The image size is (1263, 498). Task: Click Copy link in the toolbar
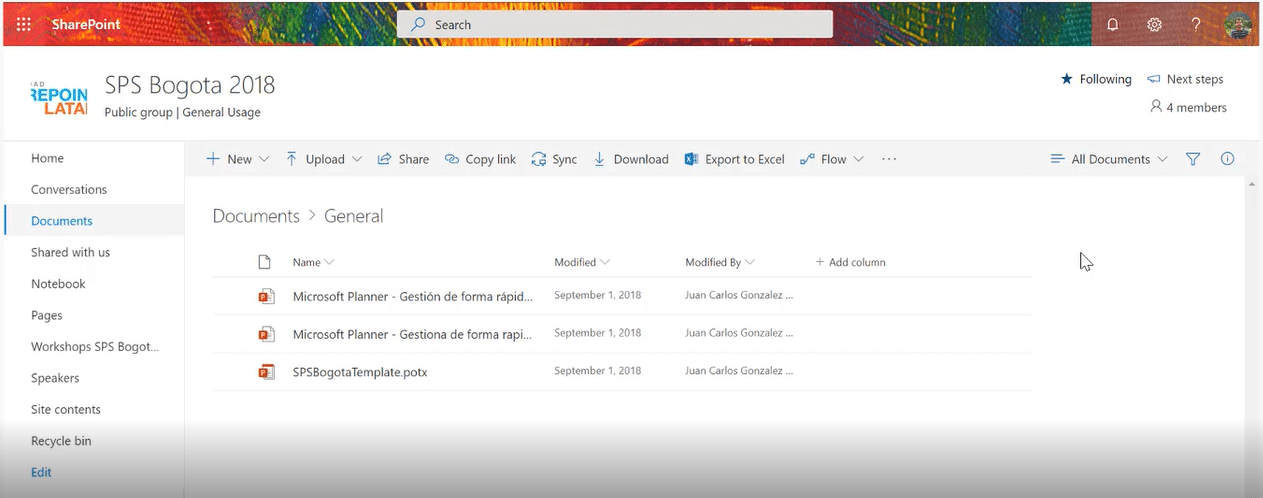(480, 159)
